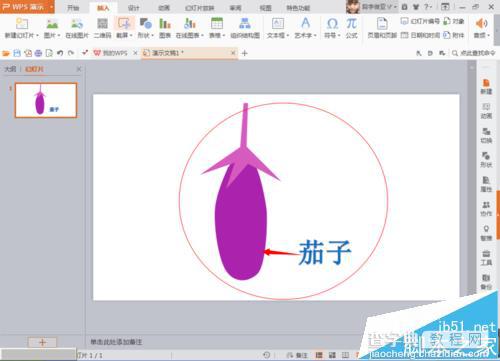The height and width of the screenshot is (361, 500).
Task: Click the command search box (点此查找命令)
Action: pyautogui.click(x=474, y=53)
